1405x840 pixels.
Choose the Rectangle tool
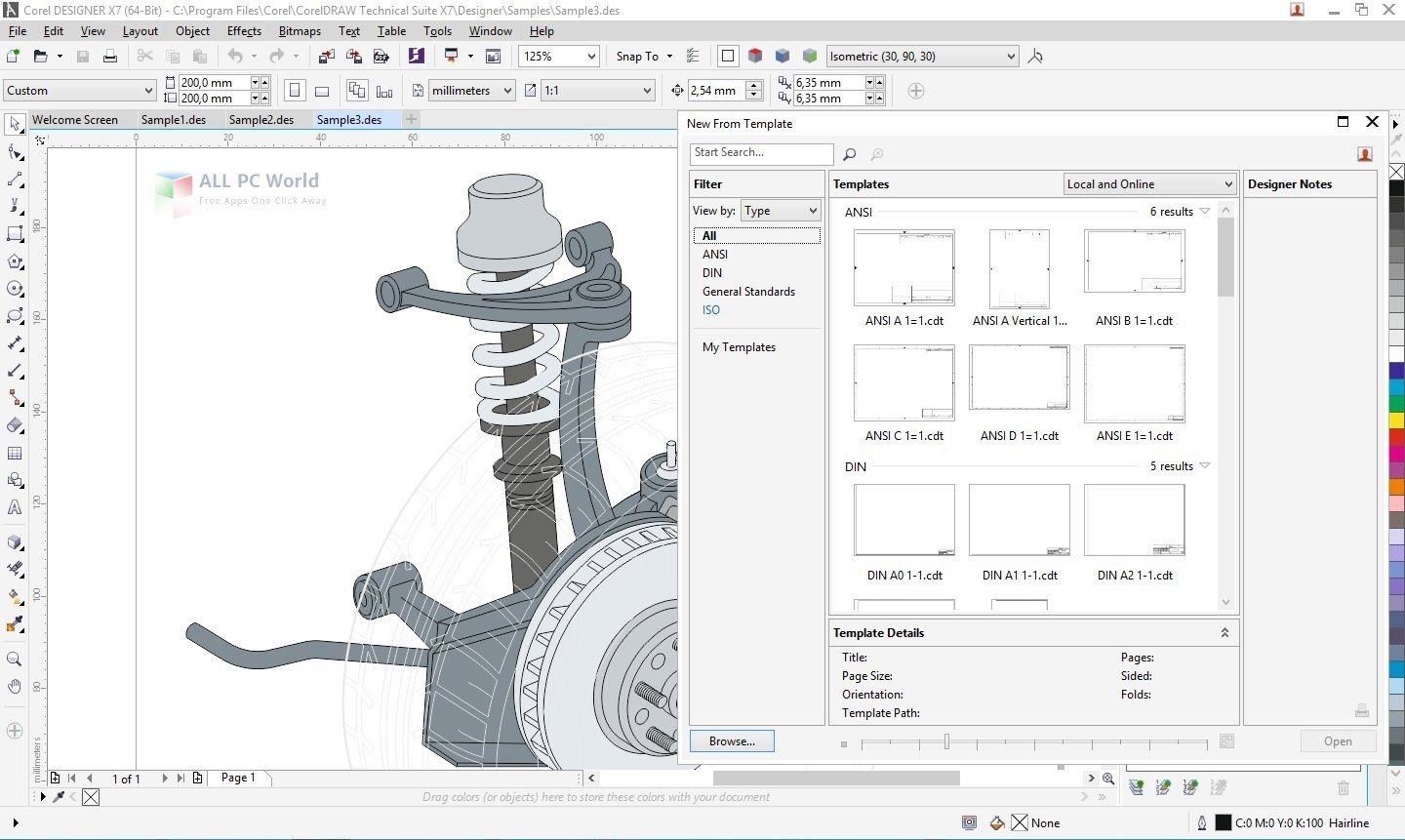[15, 234]
